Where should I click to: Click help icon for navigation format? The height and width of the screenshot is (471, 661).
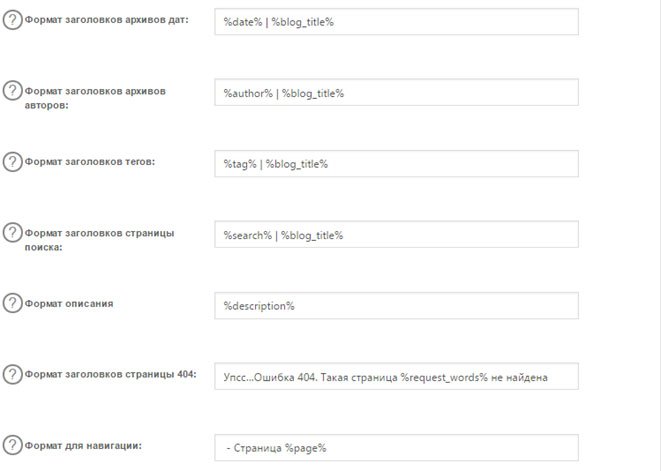(12, 445)
